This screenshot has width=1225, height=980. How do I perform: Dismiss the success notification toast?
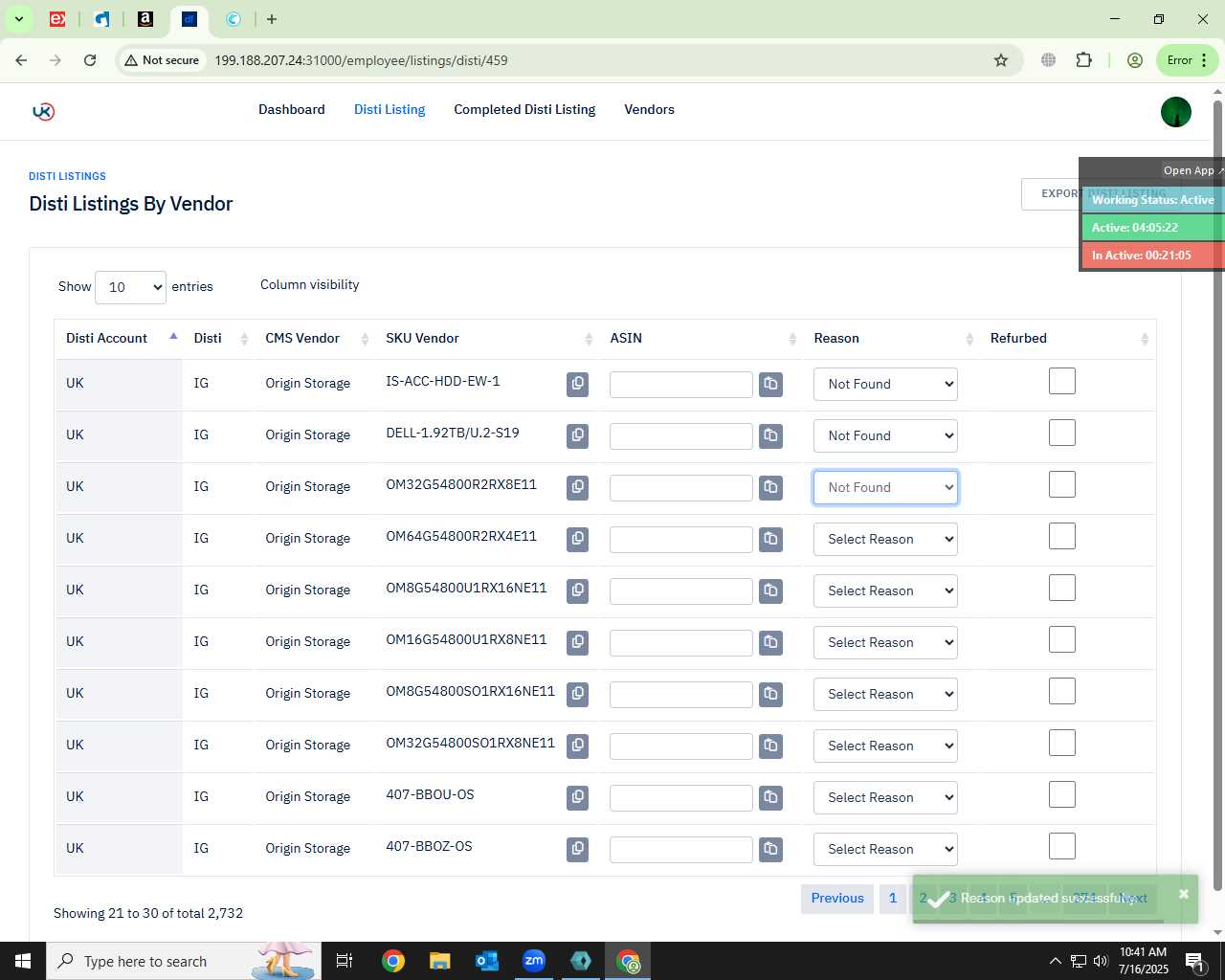(x=1183, y=894)
